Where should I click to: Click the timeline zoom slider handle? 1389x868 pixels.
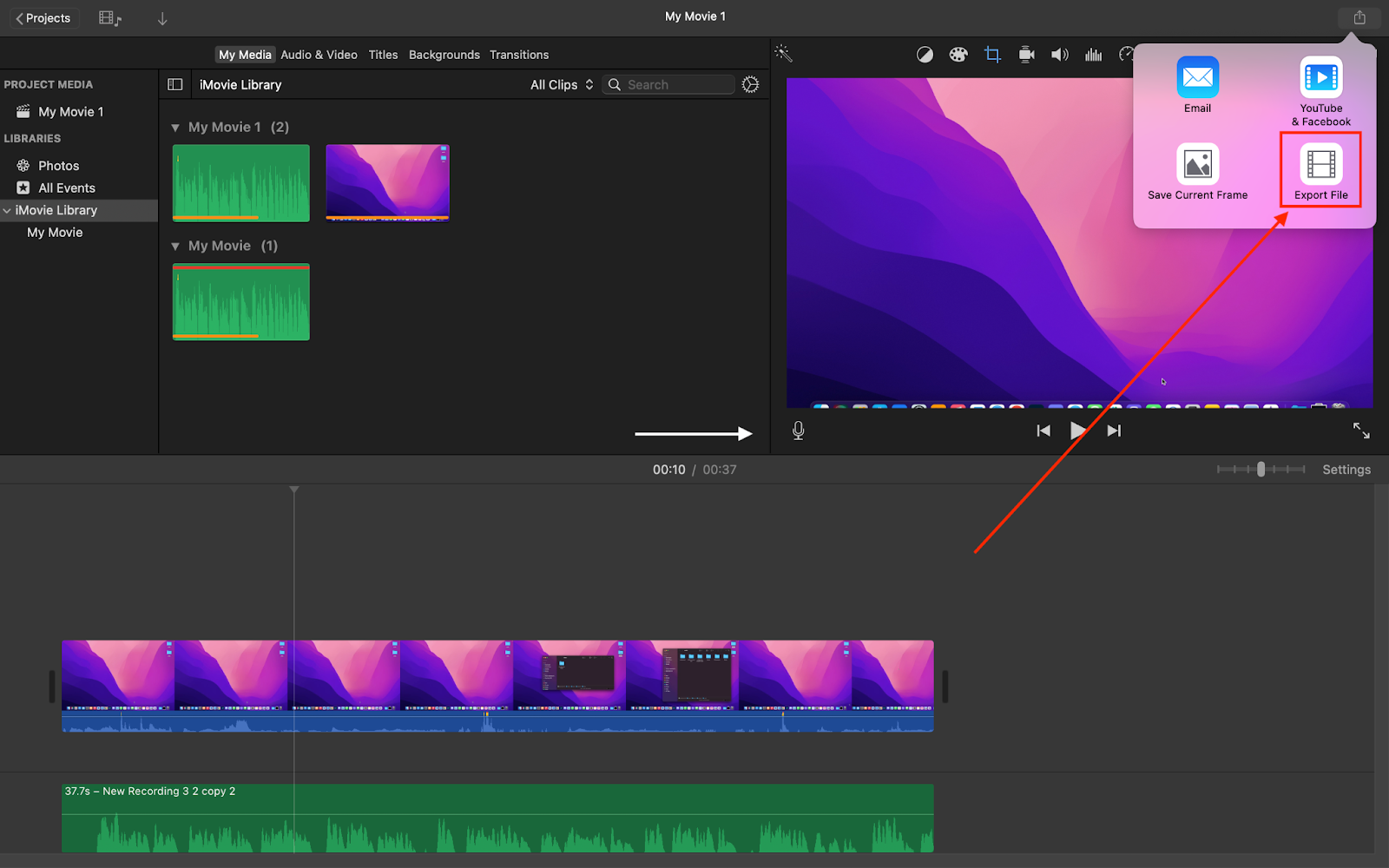pos(1261,470)
